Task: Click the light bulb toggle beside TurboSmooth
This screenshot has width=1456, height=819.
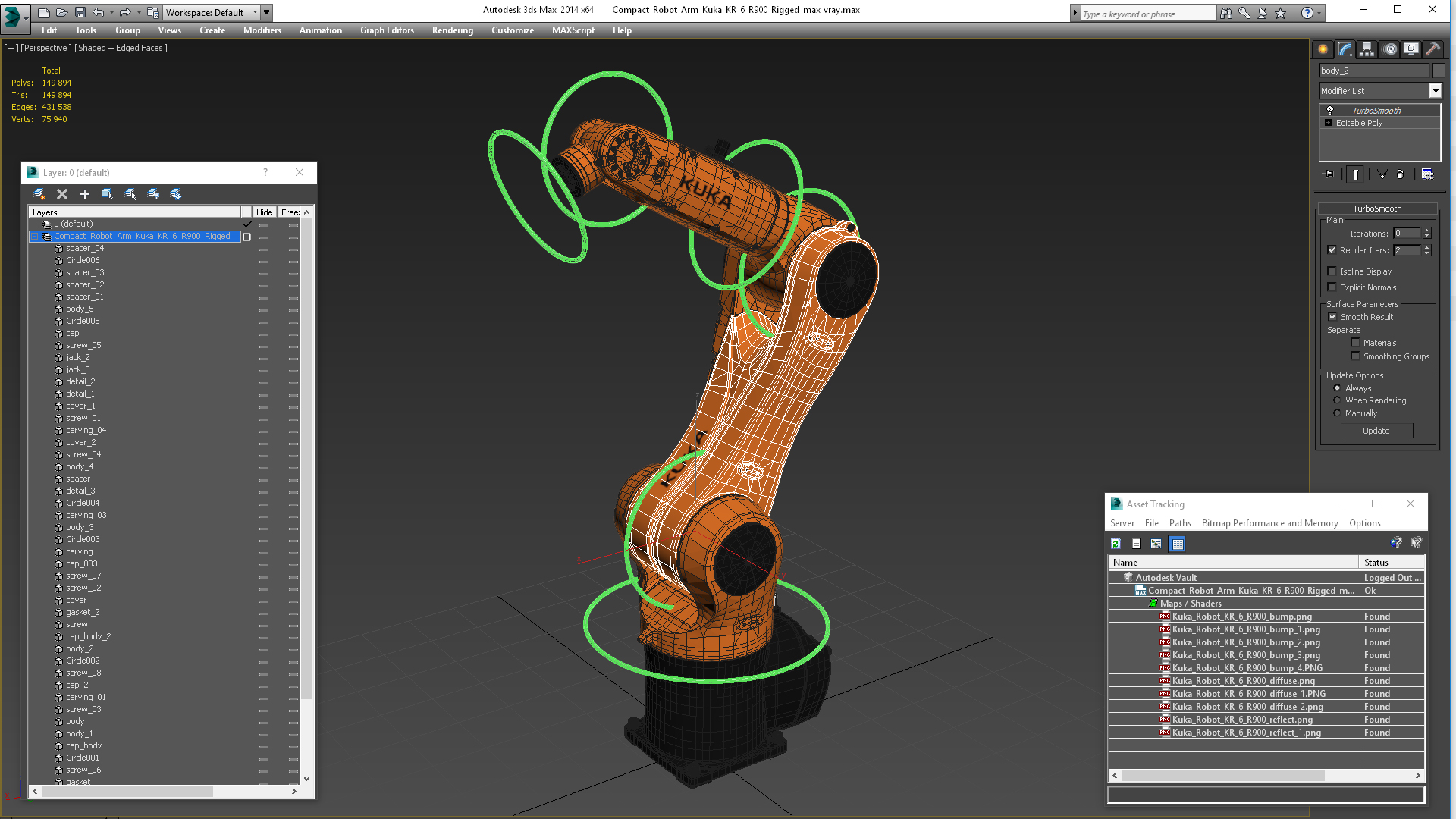Action: click(x=1330, y=111)
